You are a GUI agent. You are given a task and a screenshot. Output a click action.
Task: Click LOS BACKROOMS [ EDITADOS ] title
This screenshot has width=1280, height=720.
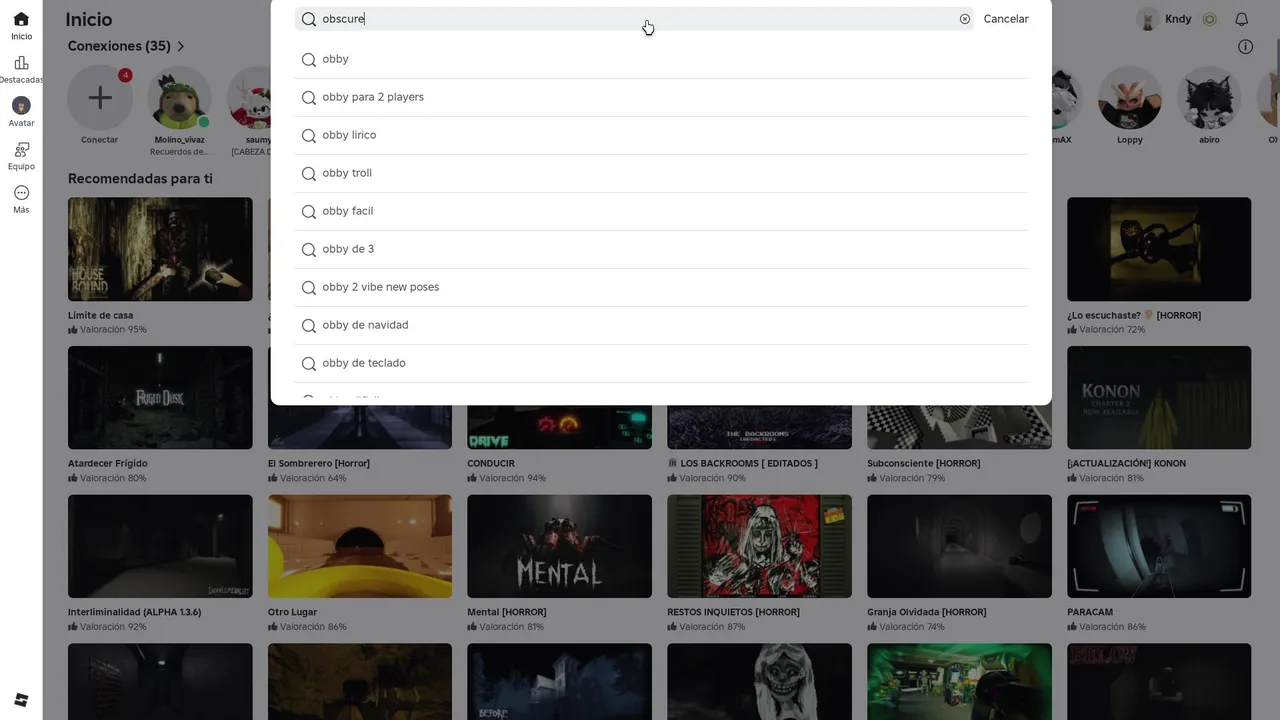coord(742,464)
